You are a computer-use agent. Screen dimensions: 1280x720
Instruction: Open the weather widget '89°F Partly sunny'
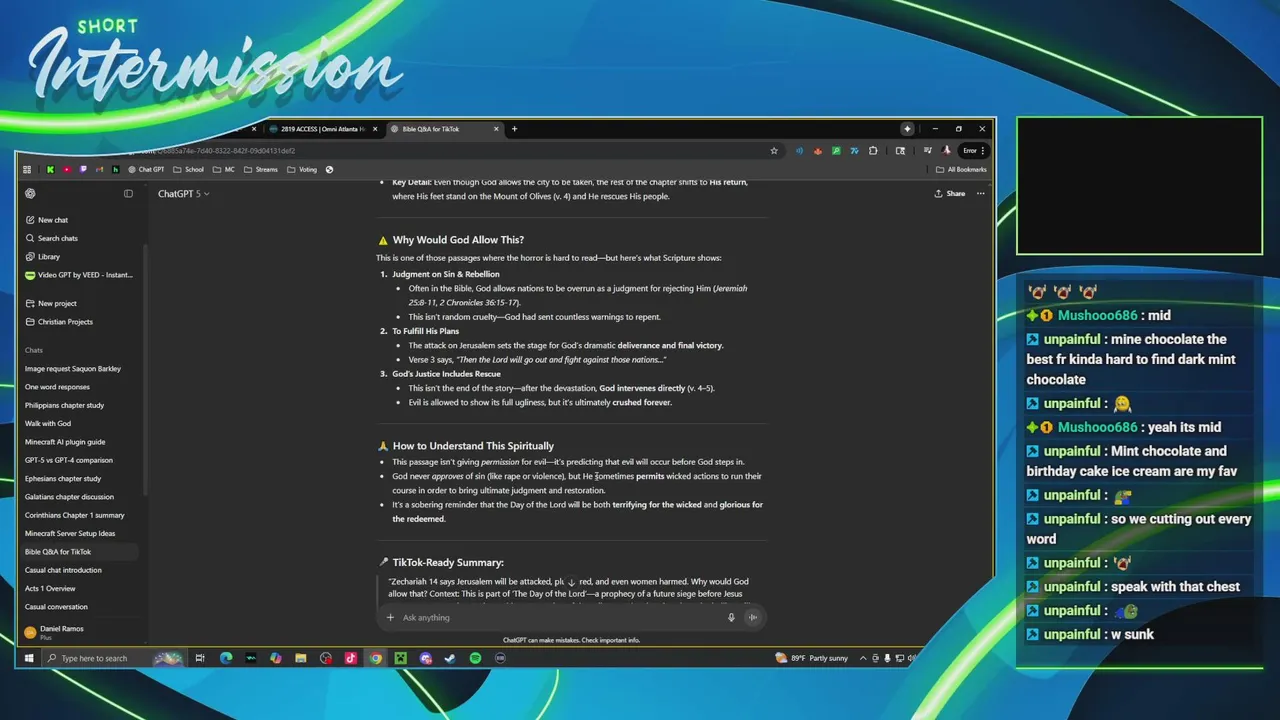click(812, 658)
